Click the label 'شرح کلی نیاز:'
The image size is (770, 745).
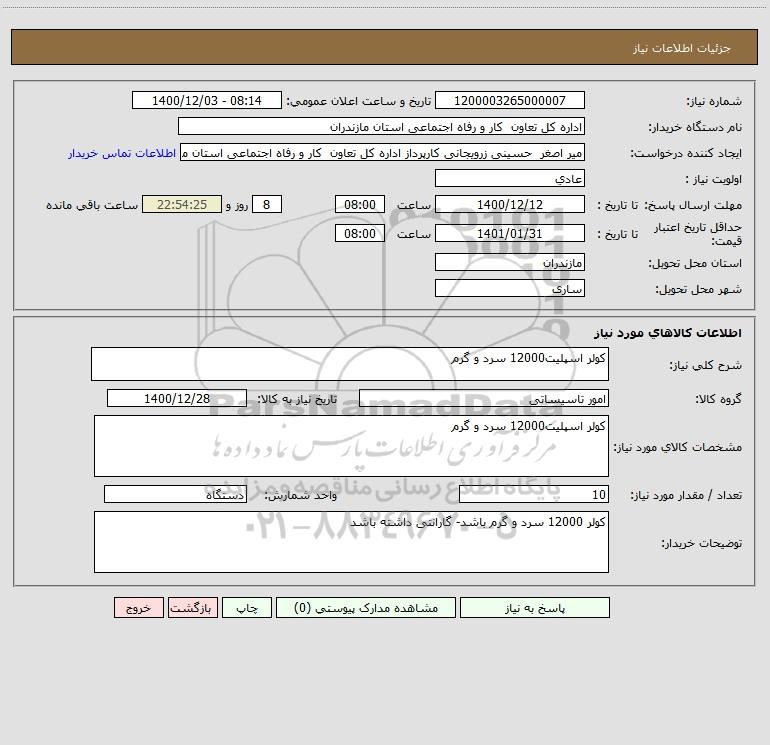tap(706, 365)
